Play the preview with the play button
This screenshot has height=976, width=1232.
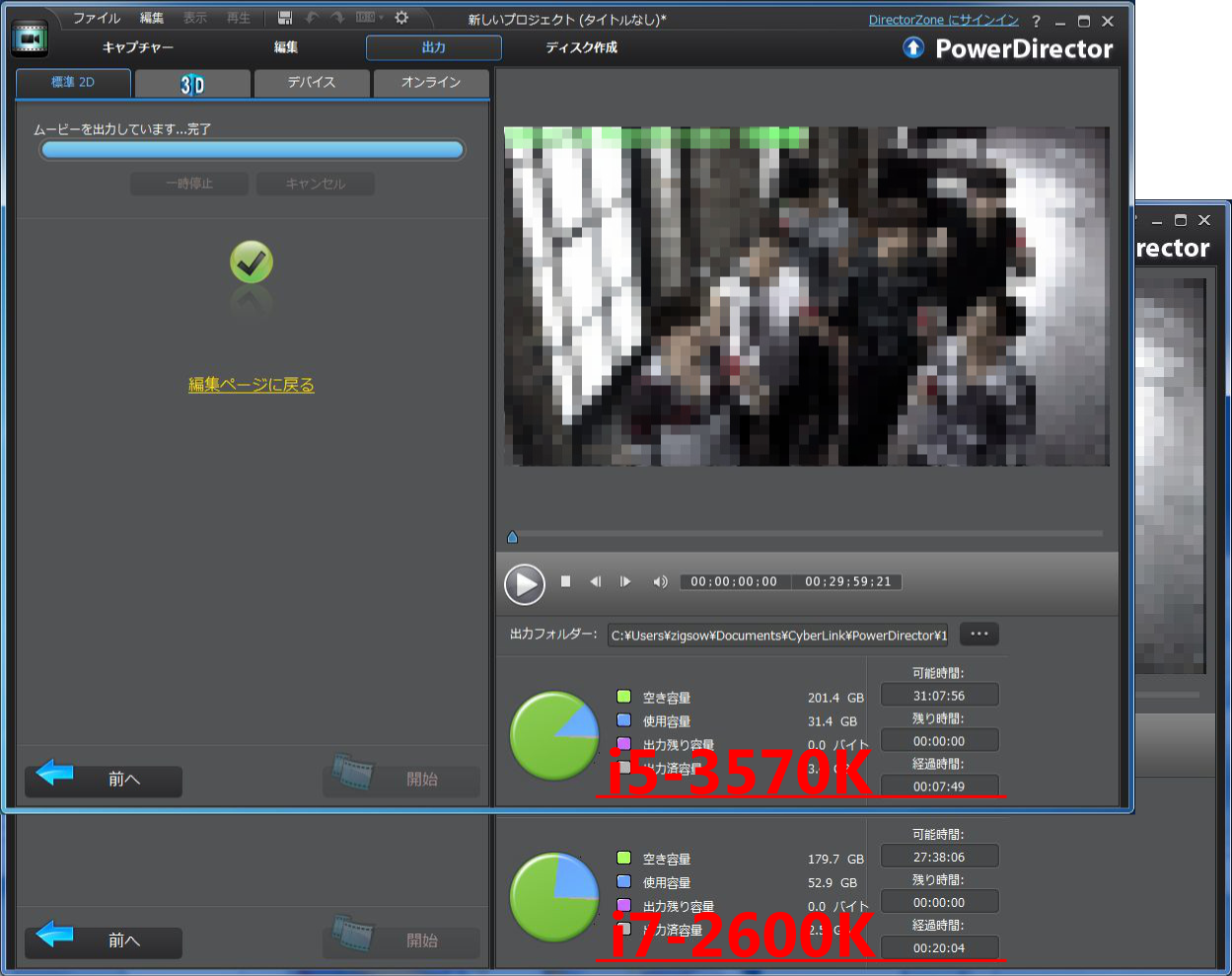click(x=525, y=584)
